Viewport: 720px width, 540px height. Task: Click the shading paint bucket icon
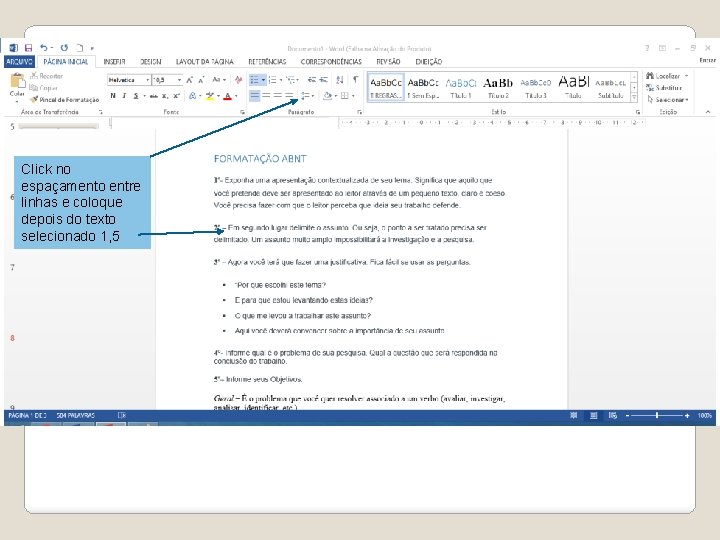[x=327, y=96]
